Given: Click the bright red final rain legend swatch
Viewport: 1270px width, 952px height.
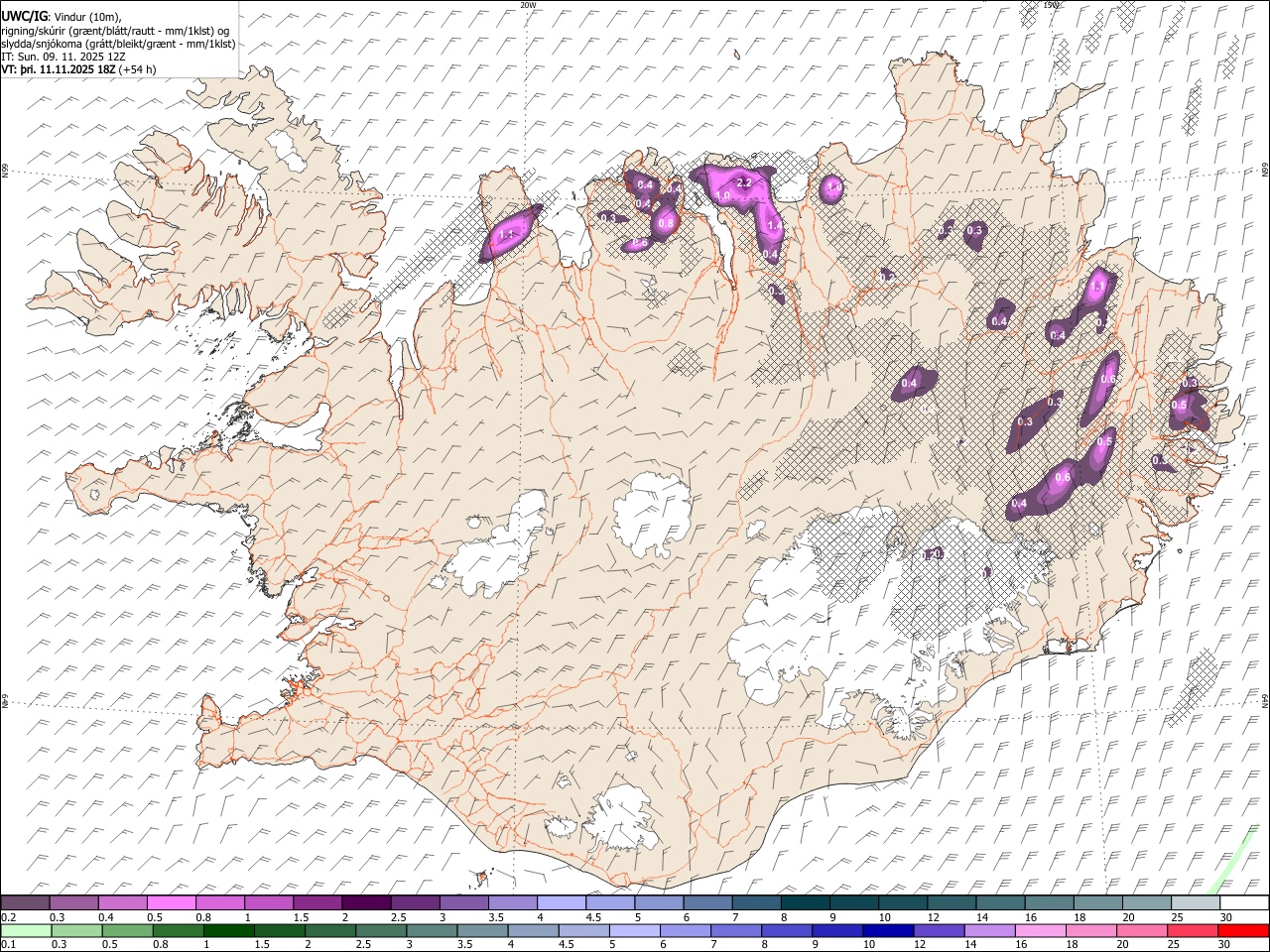Looking at the screenshot, I should click(x=1243, y=930).
